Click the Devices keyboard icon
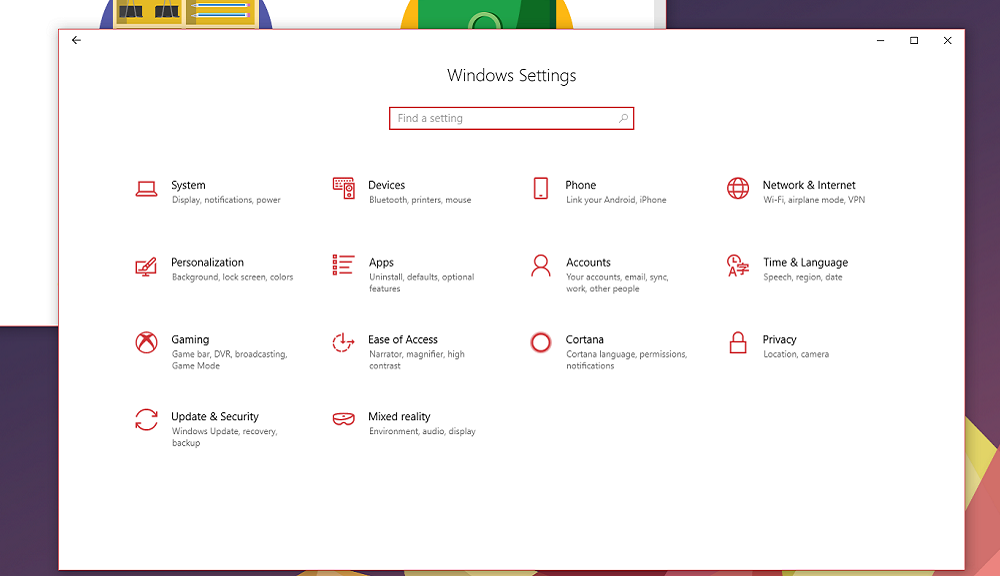The width and height of the screenshot is (1000, 576). click(x=343, y=188)
